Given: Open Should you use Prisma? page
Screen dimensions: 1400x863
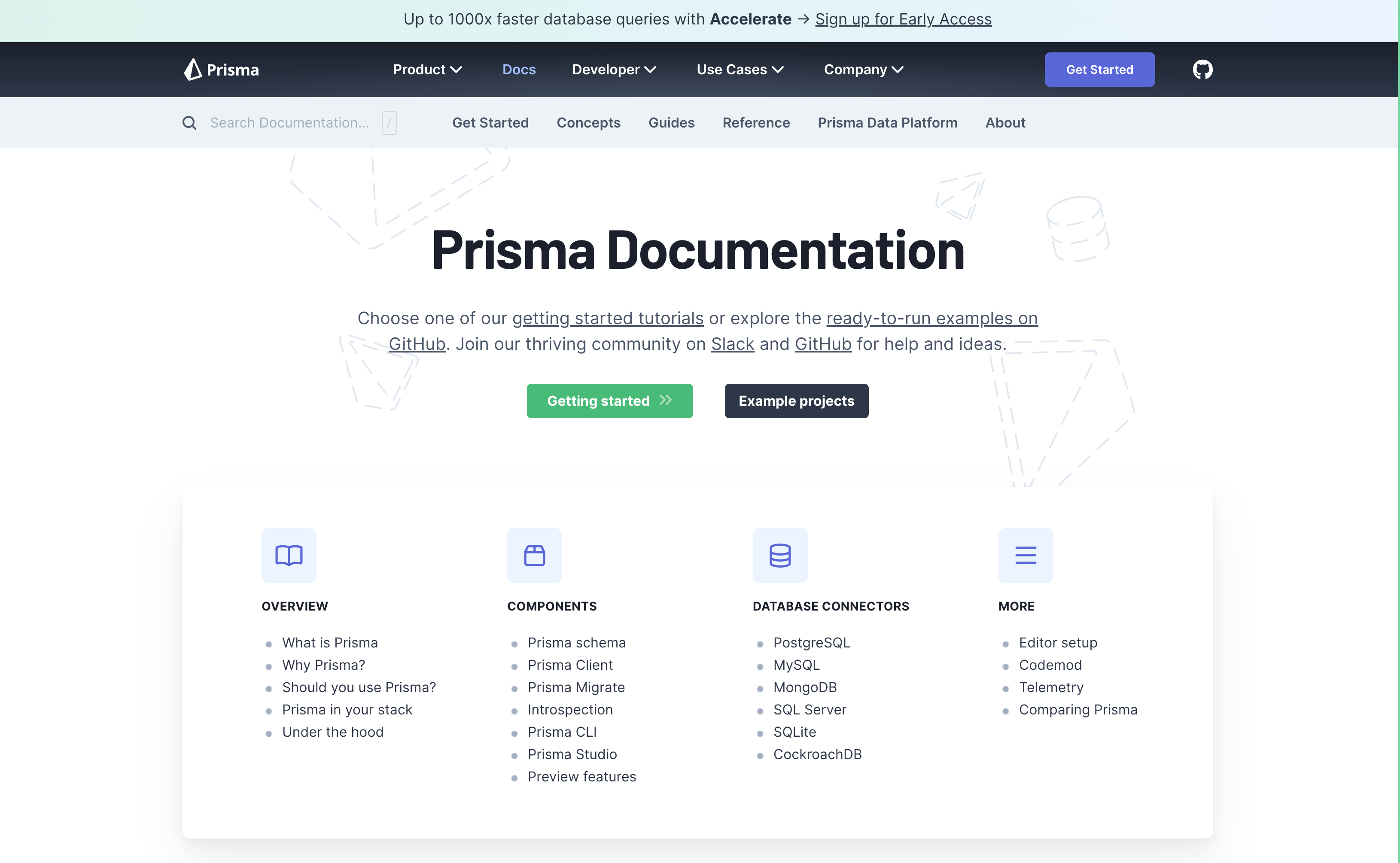Looking at the screenshot, I should click(359, 687).
